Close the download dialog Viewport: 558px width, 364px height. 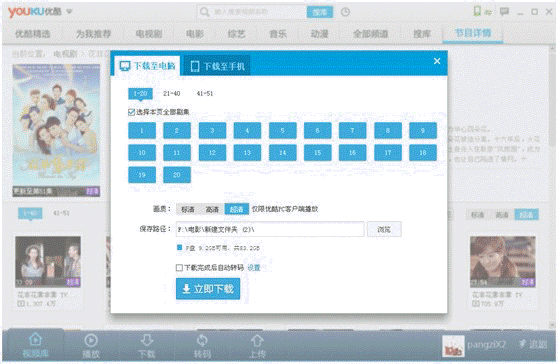point(437,61)
